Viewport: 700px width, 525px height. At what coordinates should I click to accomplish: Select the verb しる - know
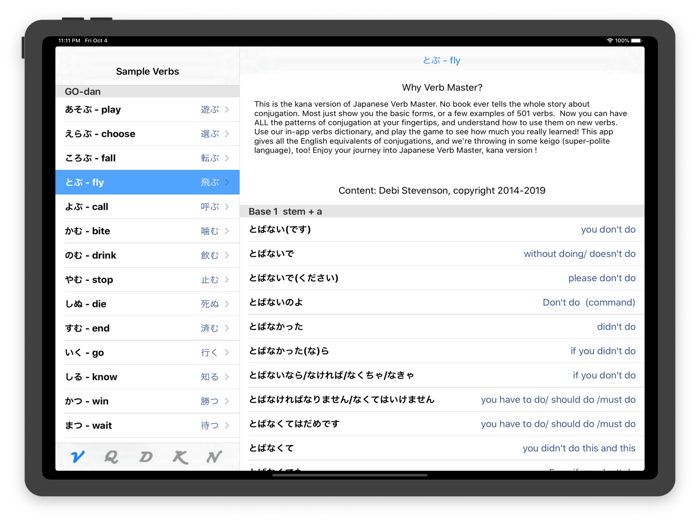[x=147, y=377]
